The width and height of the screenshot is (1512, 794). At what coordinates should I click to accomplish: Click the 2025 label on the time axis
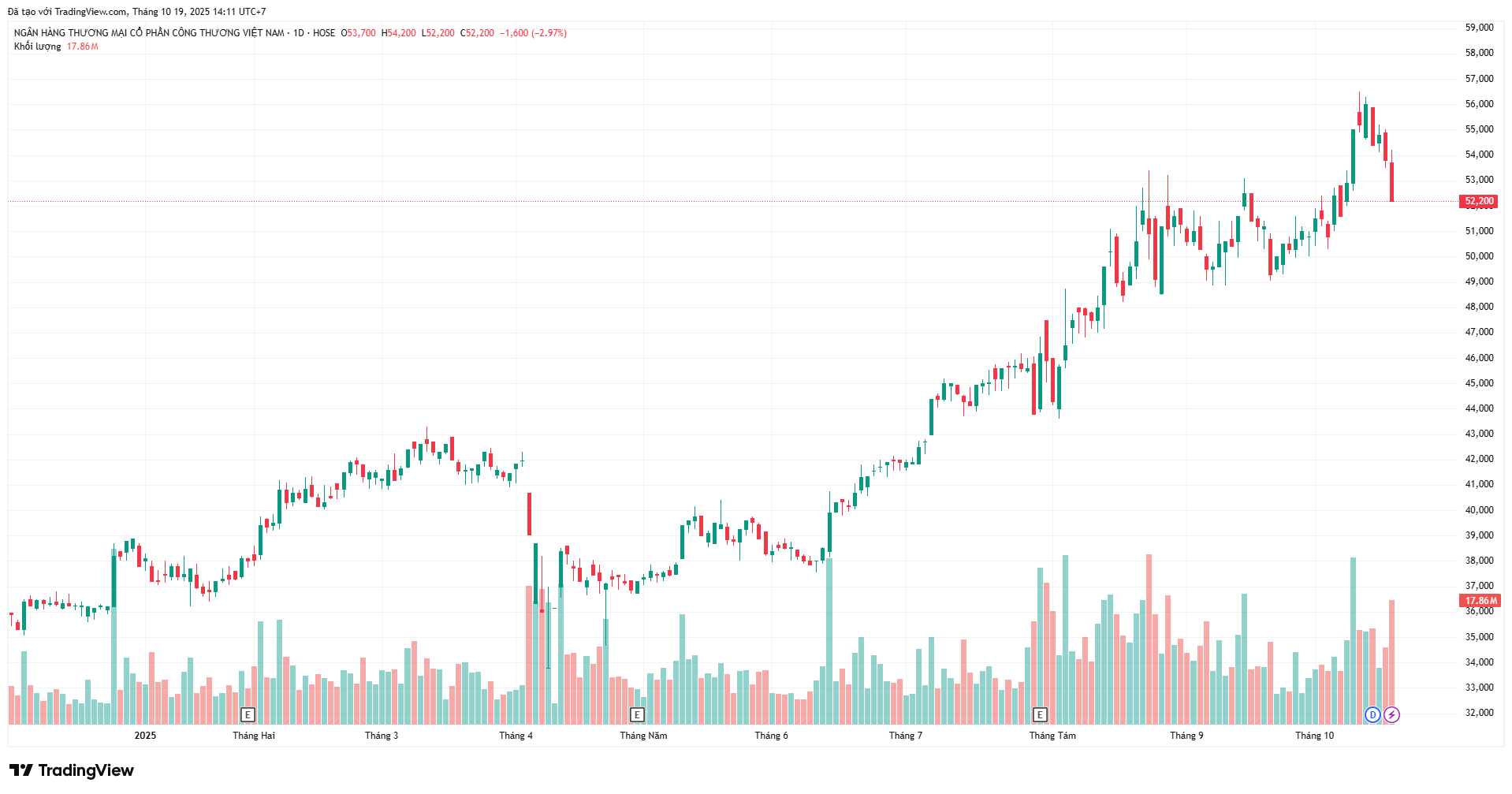[145, 736]
